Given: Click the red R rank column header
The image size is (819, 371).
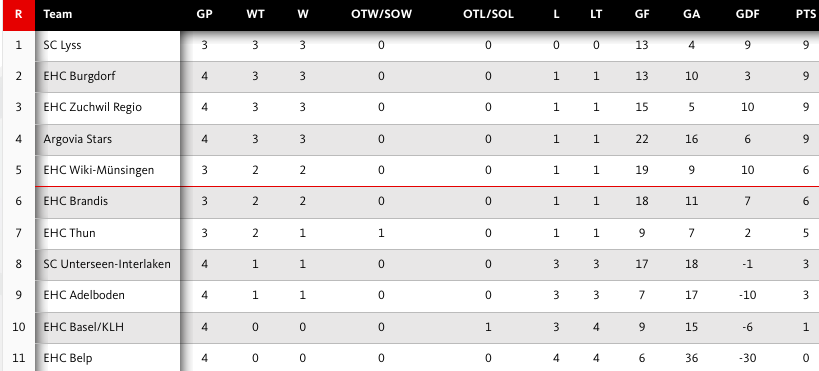Looking at the screenshot, I should 19,15.
